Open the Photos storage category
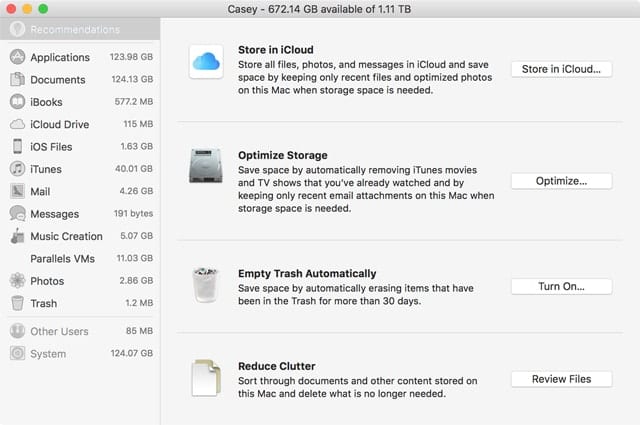This screenshot has width=640, height=425. click(47, 281)
